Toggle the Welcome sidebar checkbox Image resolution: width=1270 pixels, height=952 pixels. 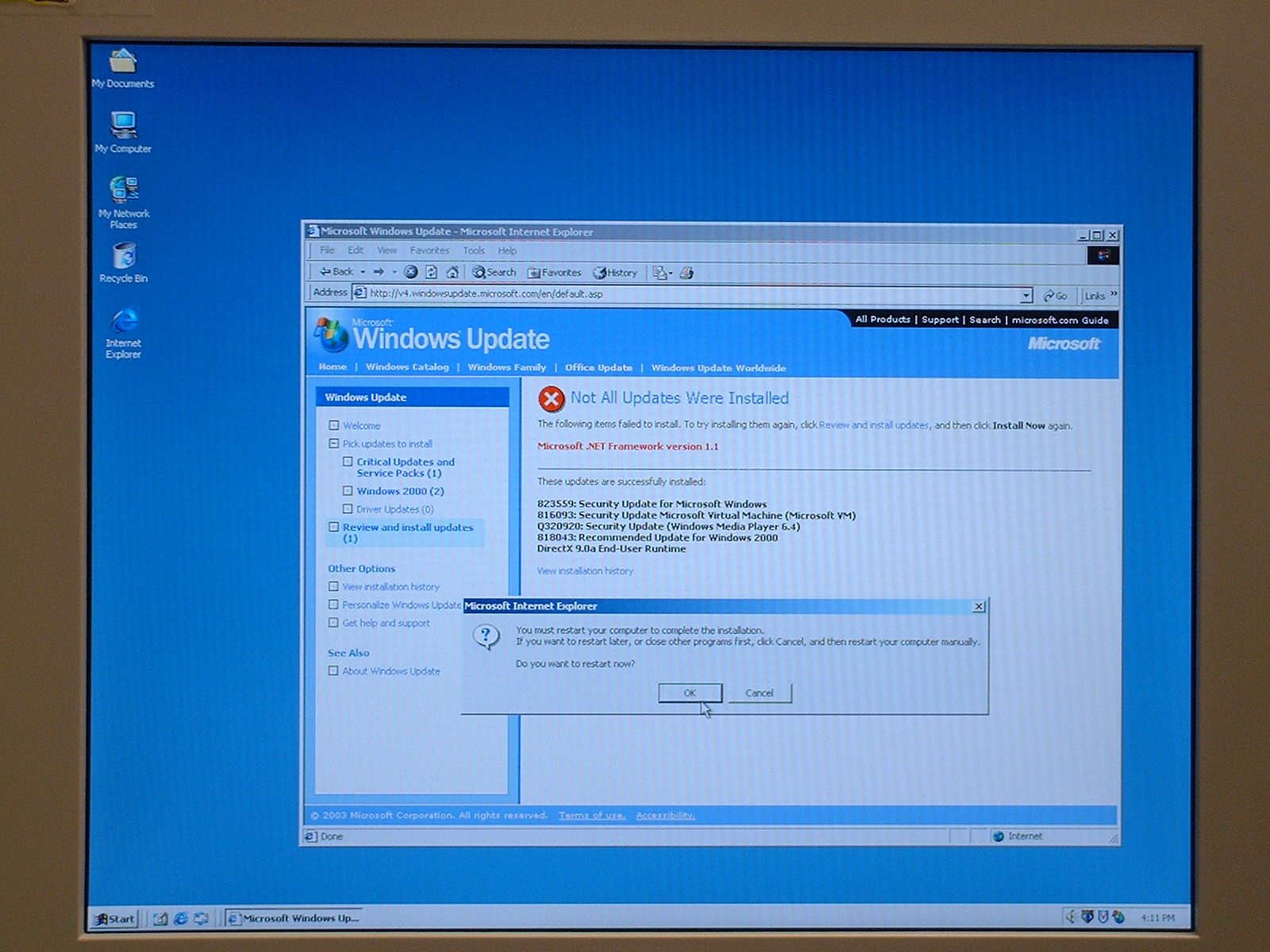click(x=334, y=426)
